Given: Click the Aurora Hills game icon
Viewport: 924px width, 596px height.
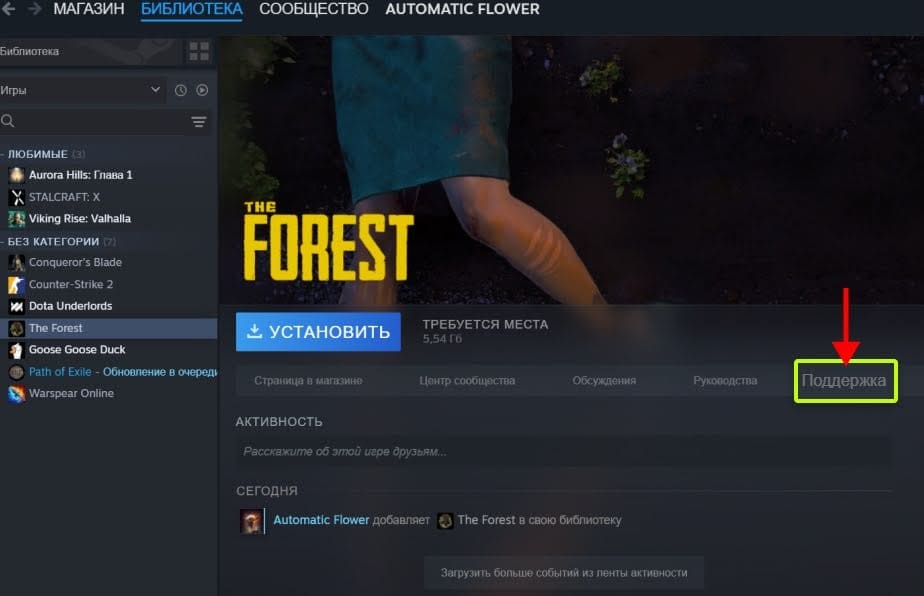Looking at the screenshot, I should point(16,174).
